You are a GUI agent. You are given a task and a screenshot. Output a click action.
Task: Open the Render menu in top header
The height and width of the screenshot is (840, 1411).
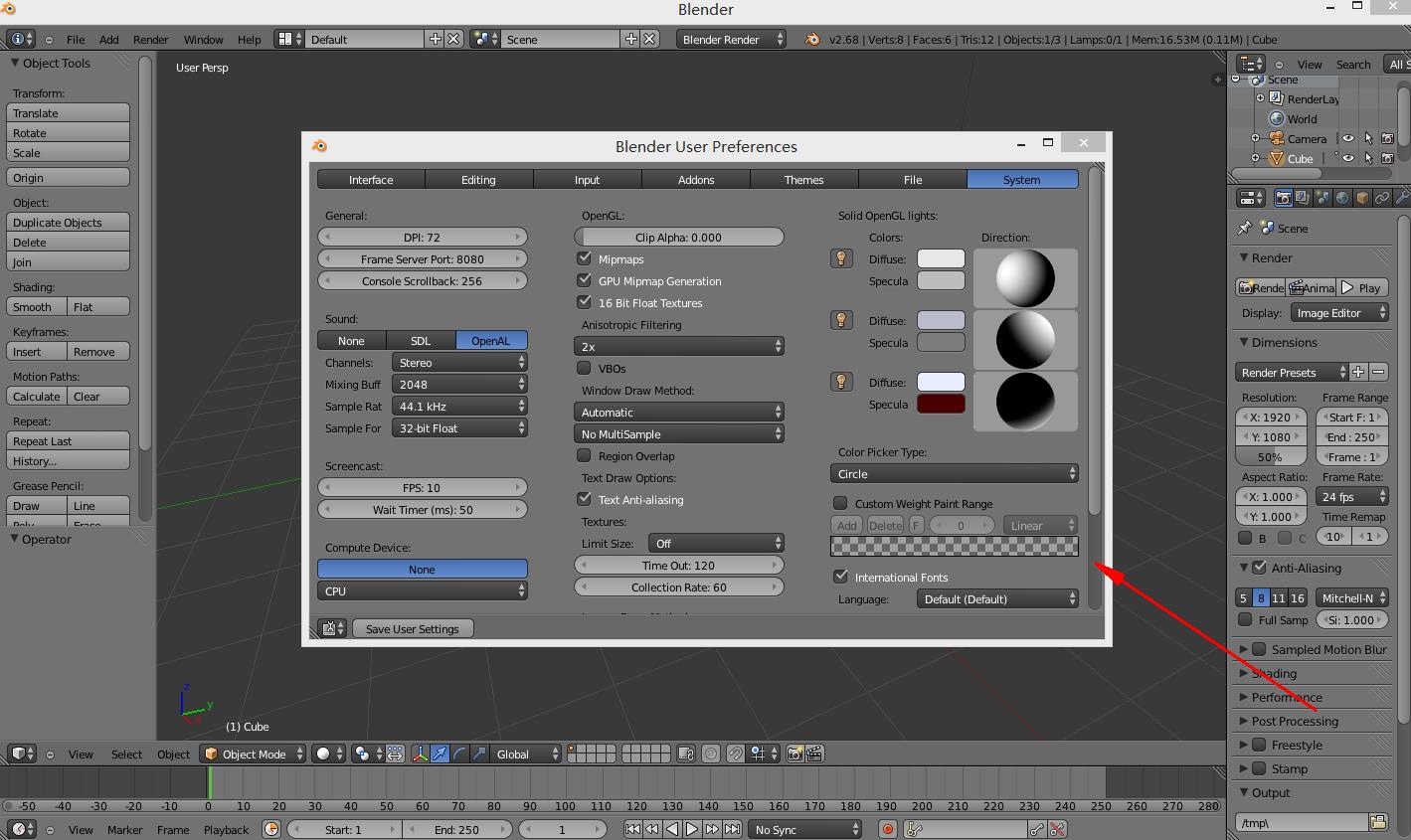(x=150, y=40)
